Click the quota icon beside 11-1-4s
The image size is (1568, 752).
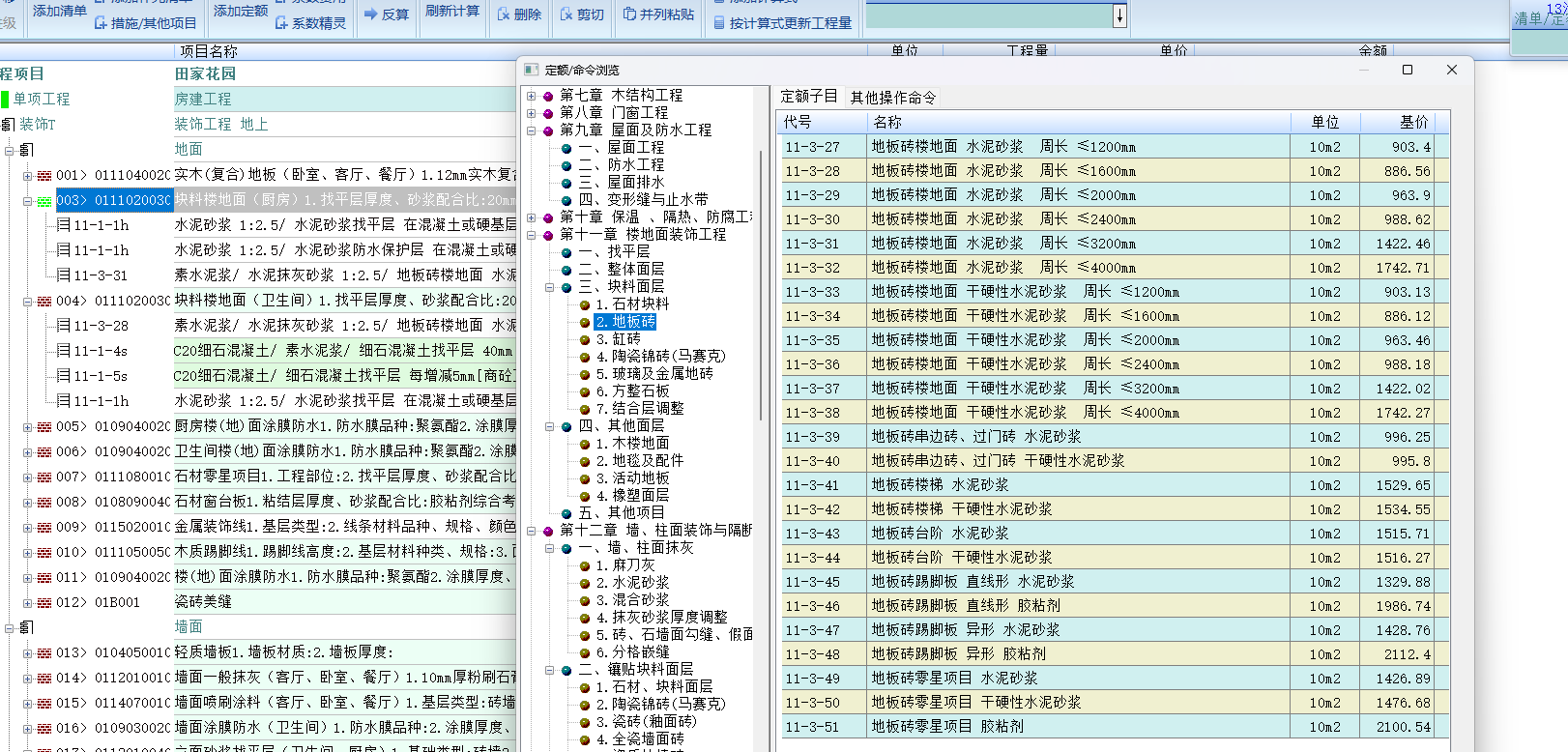click(x=64, y=351)
